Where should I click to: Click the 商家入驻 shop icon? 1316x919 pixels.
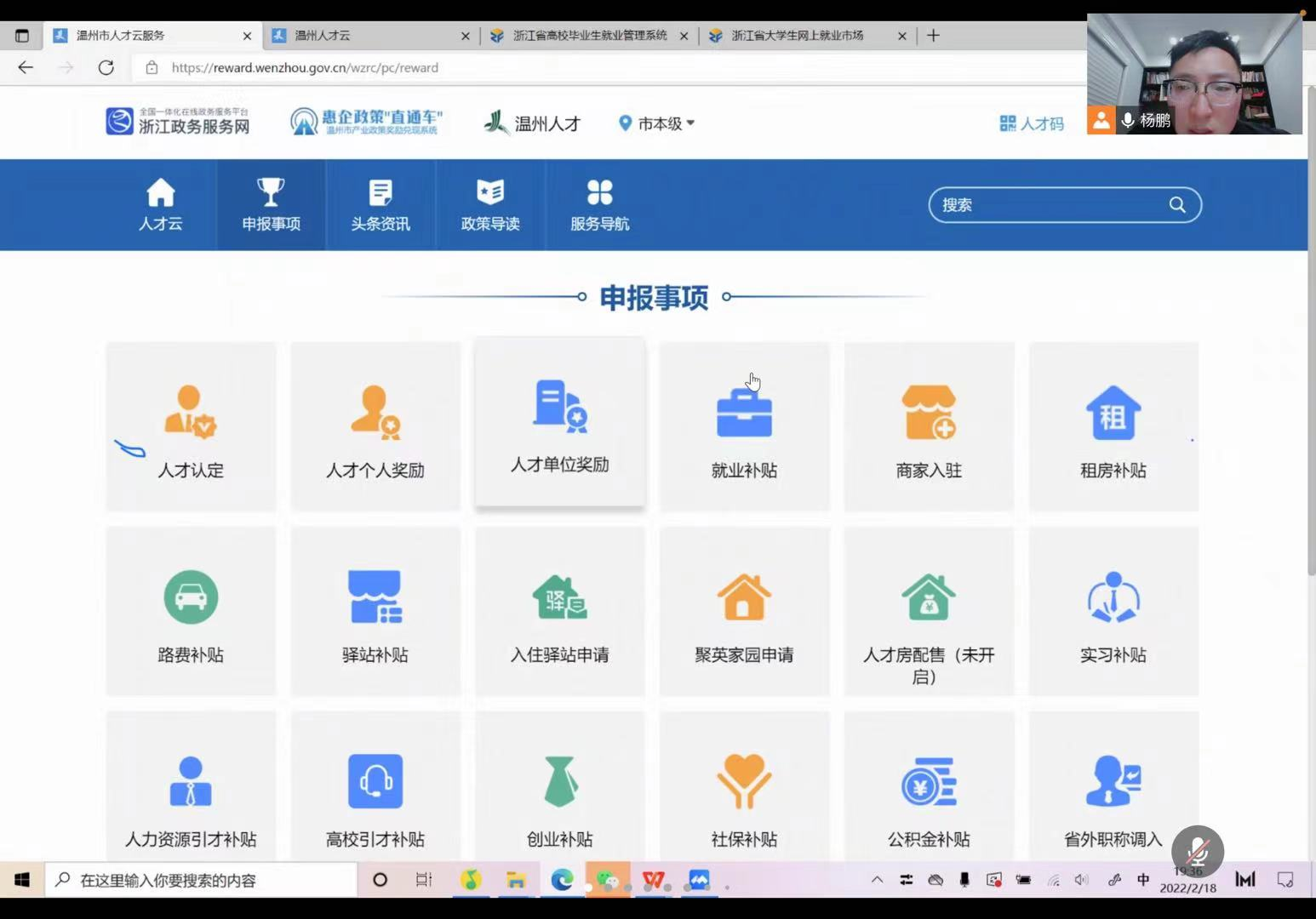click(x=929, y=413)
